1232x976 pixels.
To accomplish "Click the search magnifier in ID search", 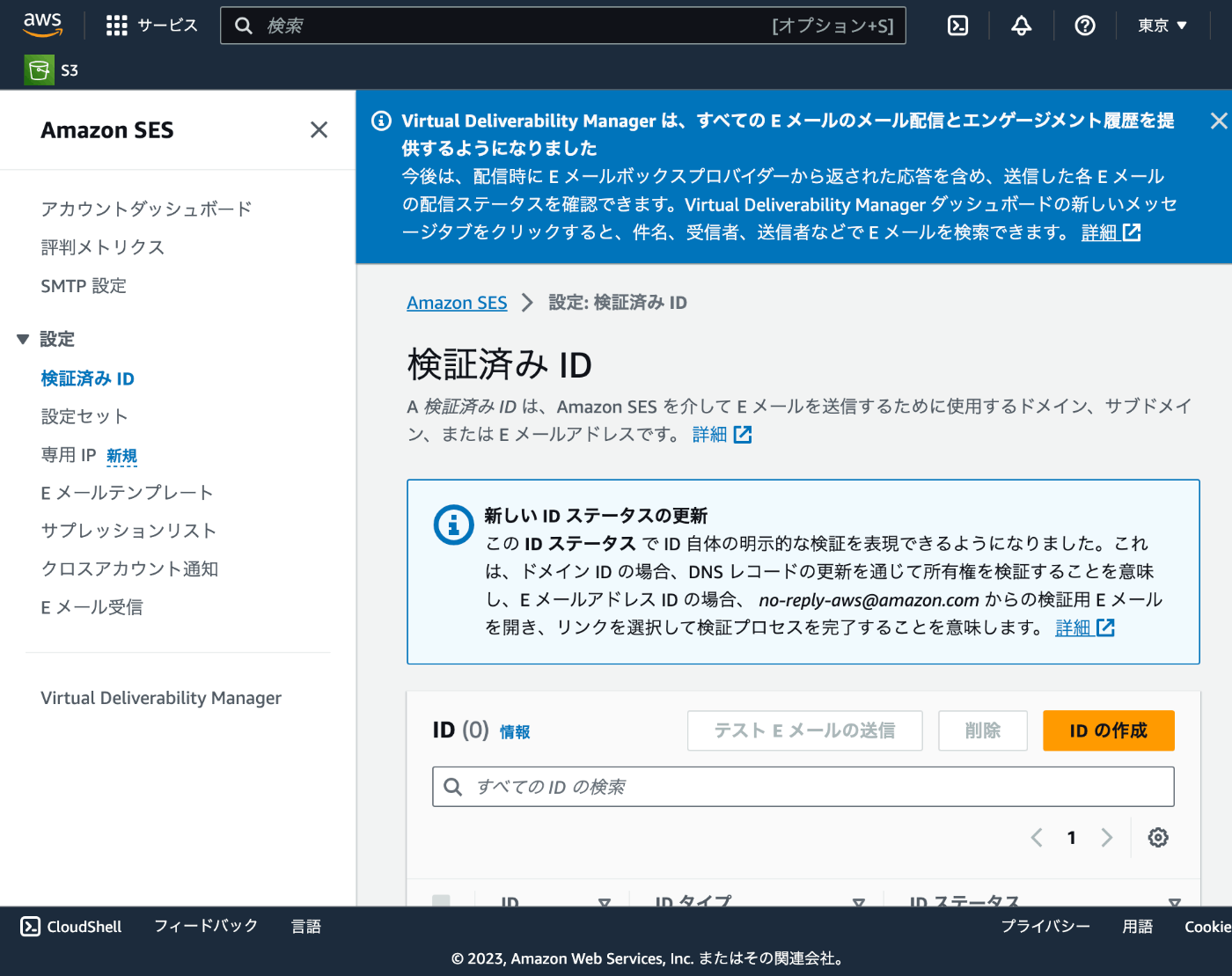I will coord(453,787).
